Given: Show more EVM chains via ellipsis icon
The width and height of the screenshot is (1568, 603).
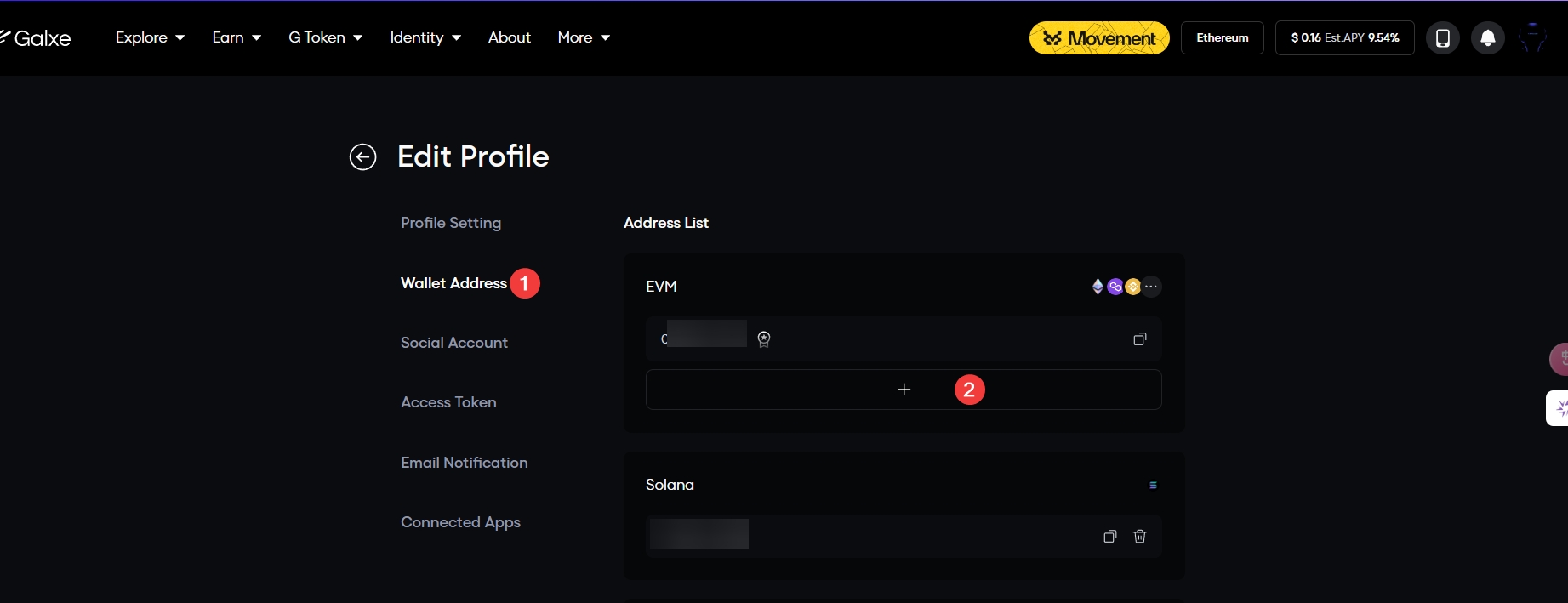Looking at the screenshot, I should [x=1151, y=287].
